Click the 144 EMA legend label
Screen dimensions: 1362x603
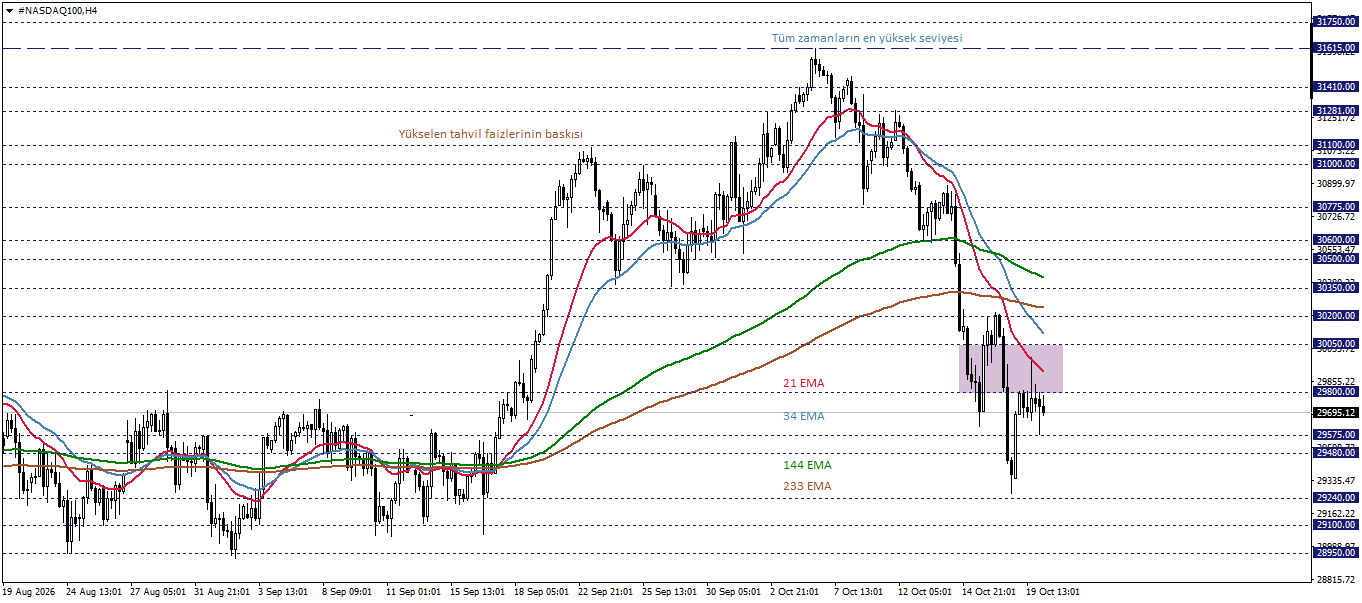806,465
